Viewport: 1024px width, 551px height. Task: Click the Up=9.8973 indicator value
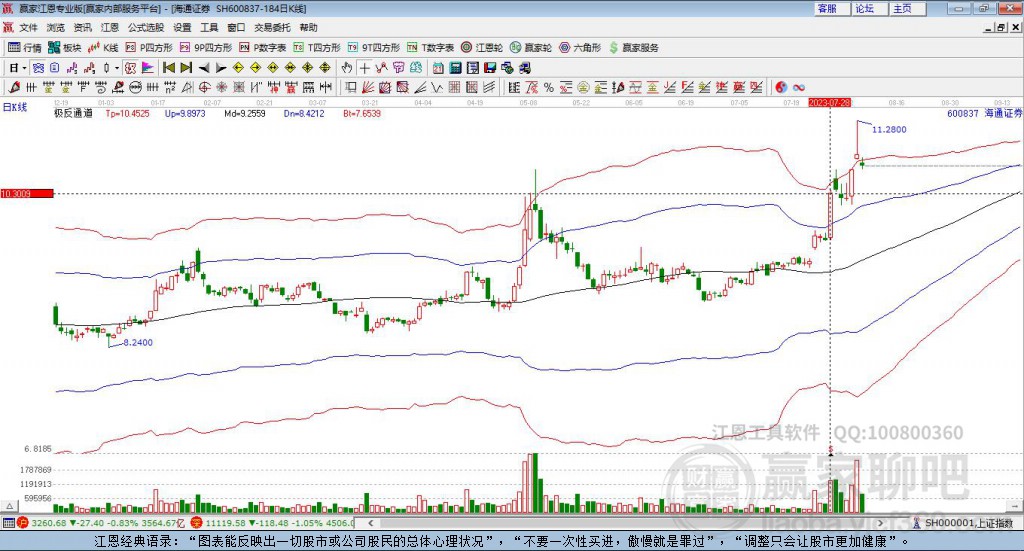(x=185, y=113)
